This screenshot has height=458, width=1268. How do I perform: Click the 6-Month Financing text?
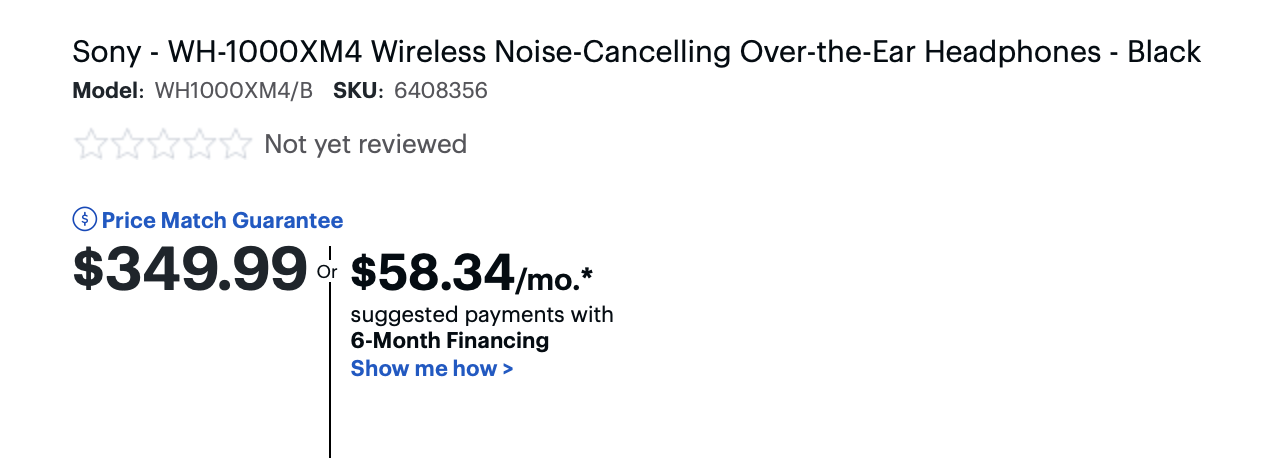pos(450,341)
